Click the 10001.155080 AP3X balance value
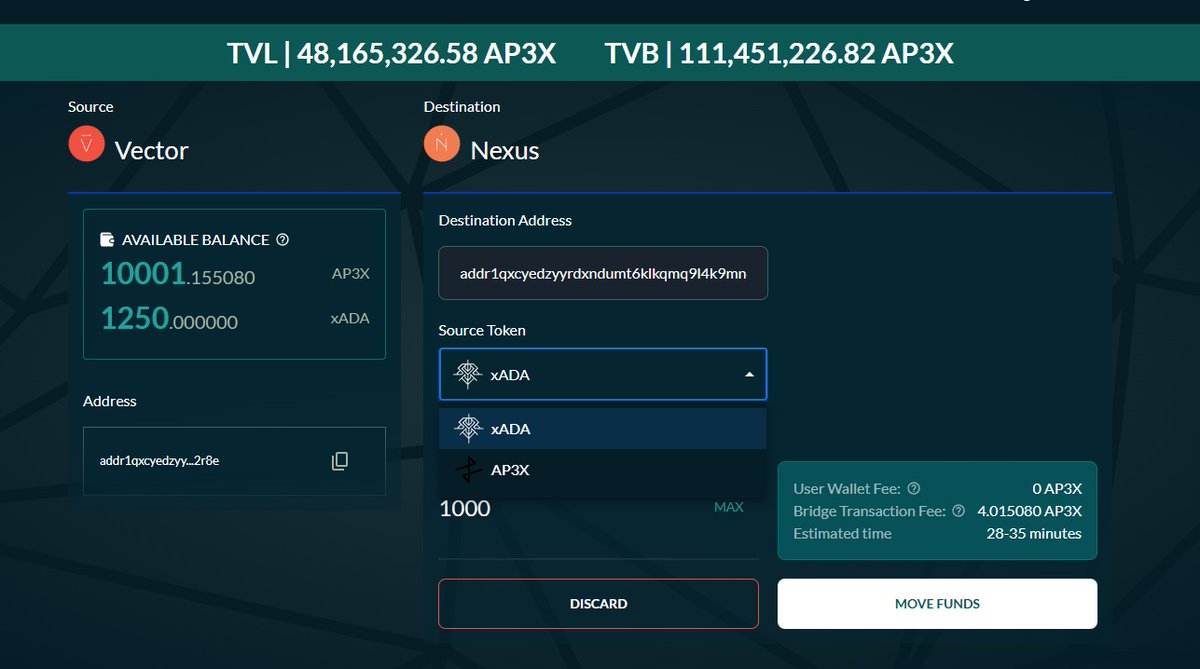Image resolution: width=1200 pixels, height=669 pixels. click(x=178, y=274)
